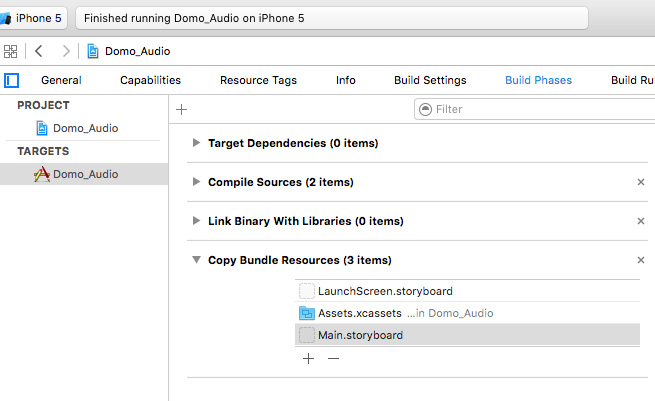
Task: Collapse the Copy Bundle Resources section
Action: 197,260
